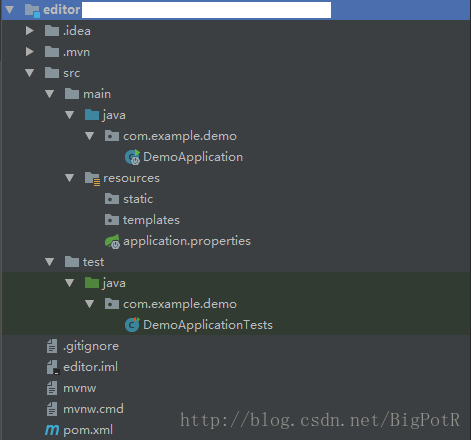The image size is (471, 440).
Task: Collapse the java folder under main
Action: 70,115
